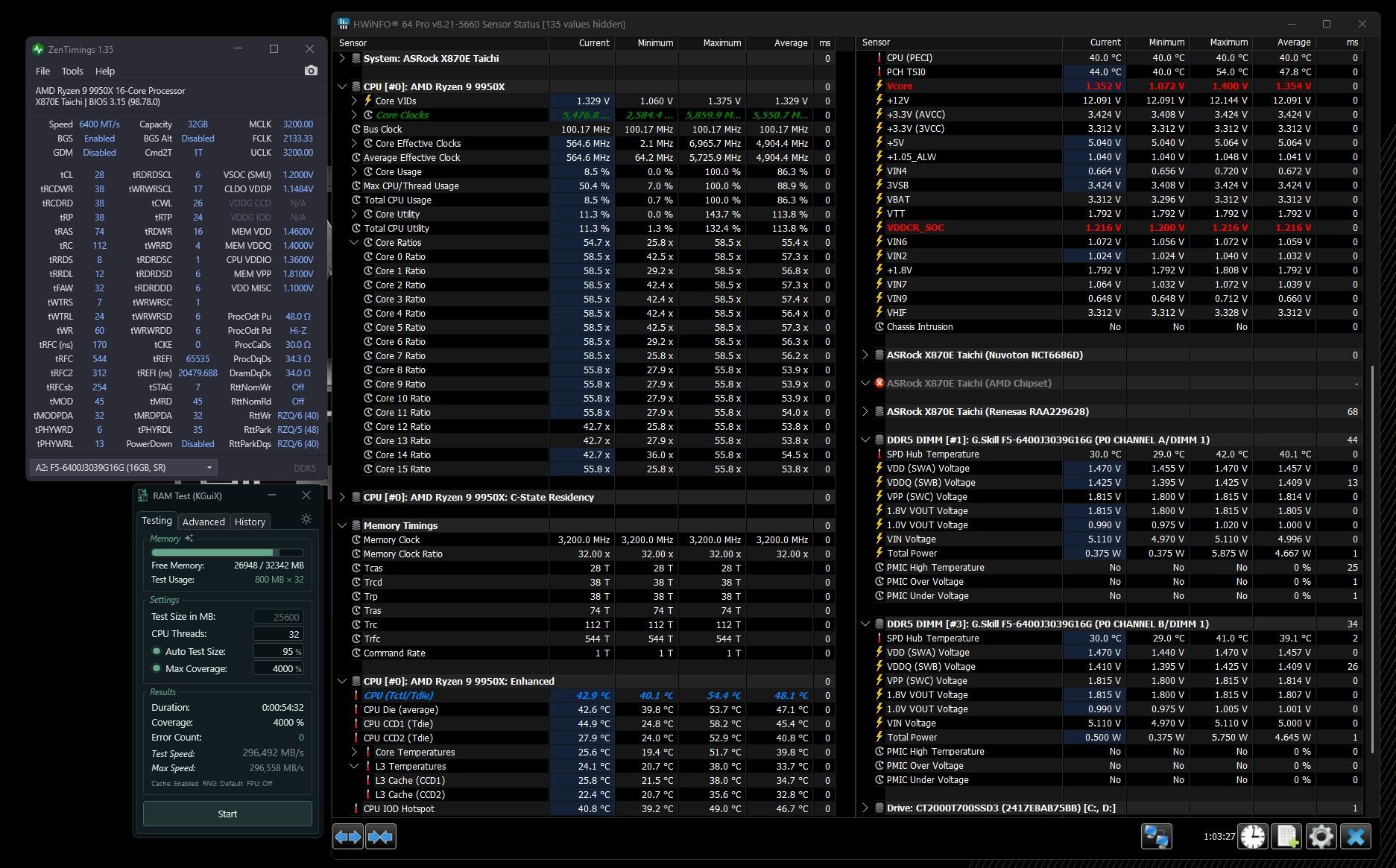The height and width of the screenshot is (868, 1396).
Task: Click the chip icon beside System: ASRock X870E Taichi
Action: (x=356, y=58)
